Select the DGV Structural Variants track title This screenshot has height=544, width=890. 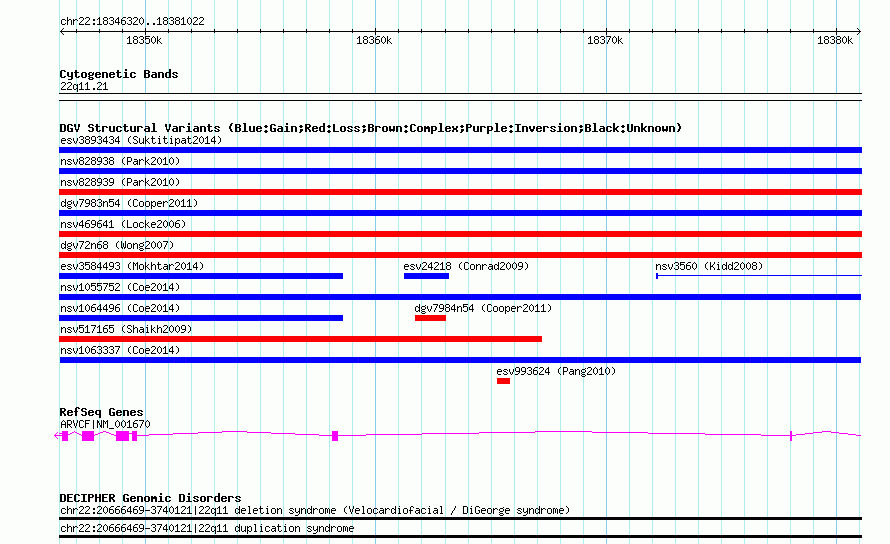(371, 128)
